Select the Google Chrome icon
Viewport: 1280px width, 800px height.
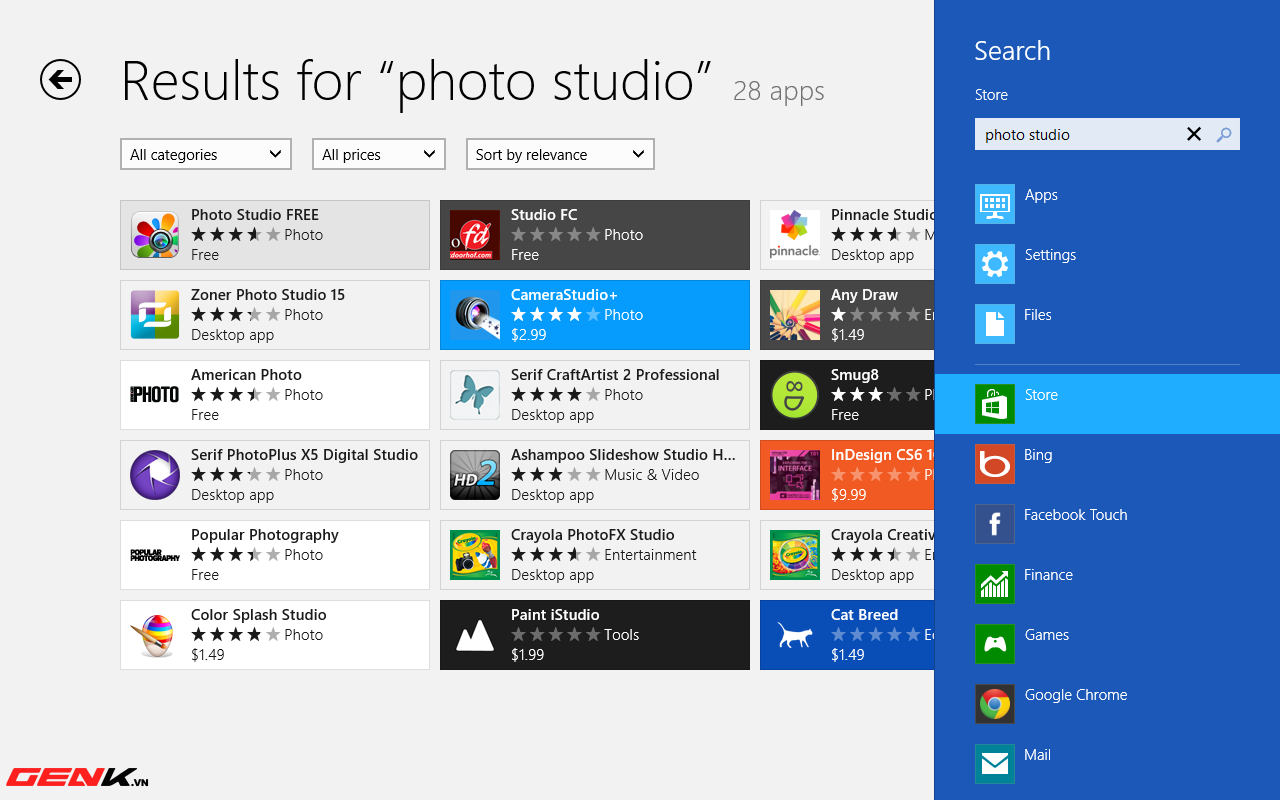tap(995, 704)
